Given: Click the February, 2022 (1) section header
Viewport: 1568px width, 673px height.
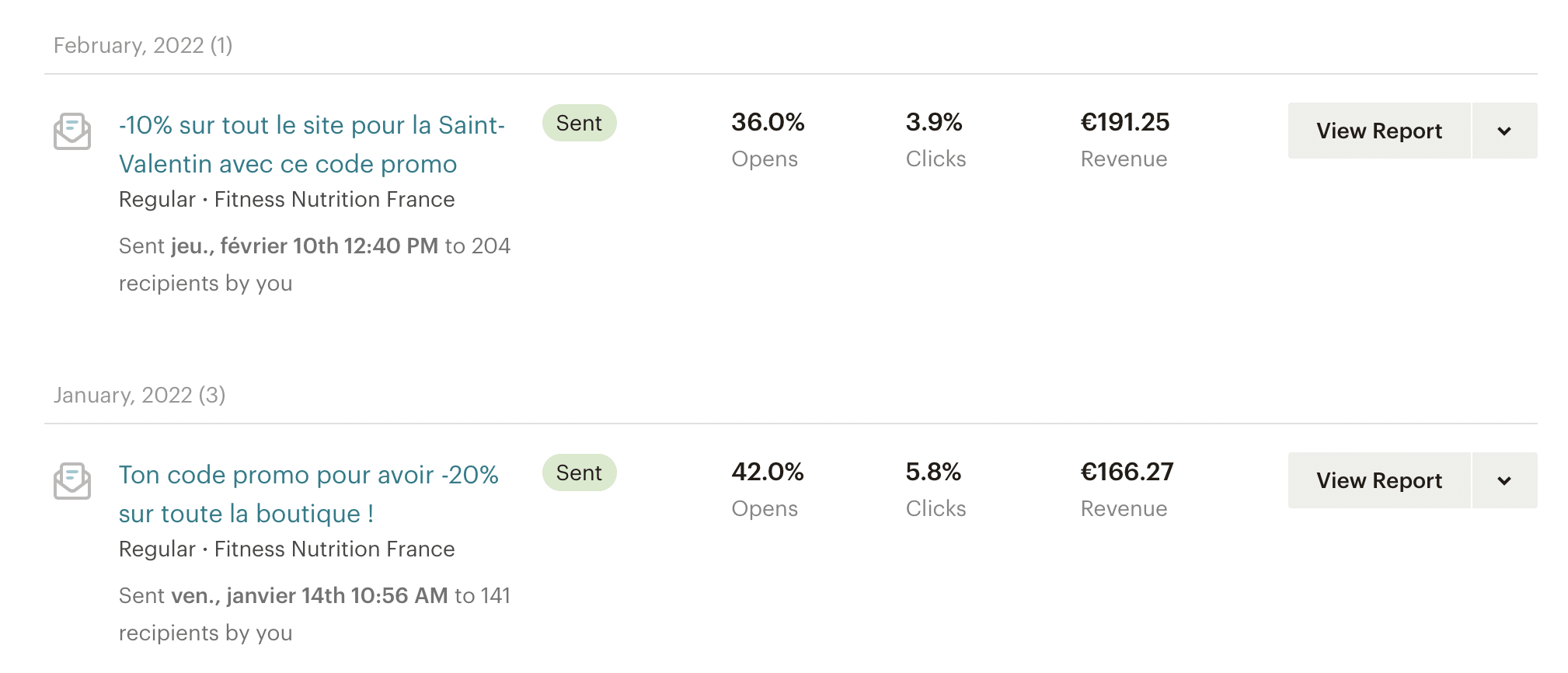Looking at the screenshot, I should point(143,45).
